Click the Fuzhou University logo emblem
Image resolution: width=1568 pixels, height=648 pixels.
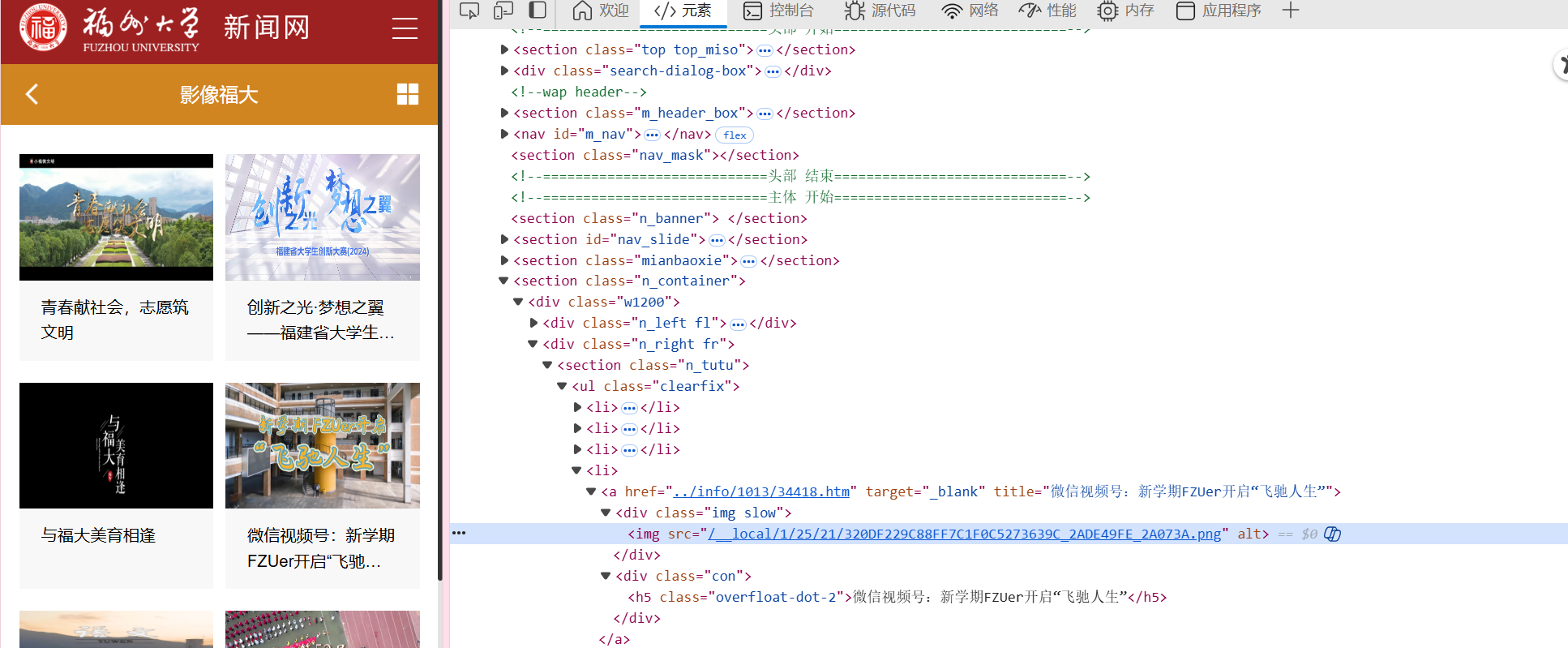[43, 28]
